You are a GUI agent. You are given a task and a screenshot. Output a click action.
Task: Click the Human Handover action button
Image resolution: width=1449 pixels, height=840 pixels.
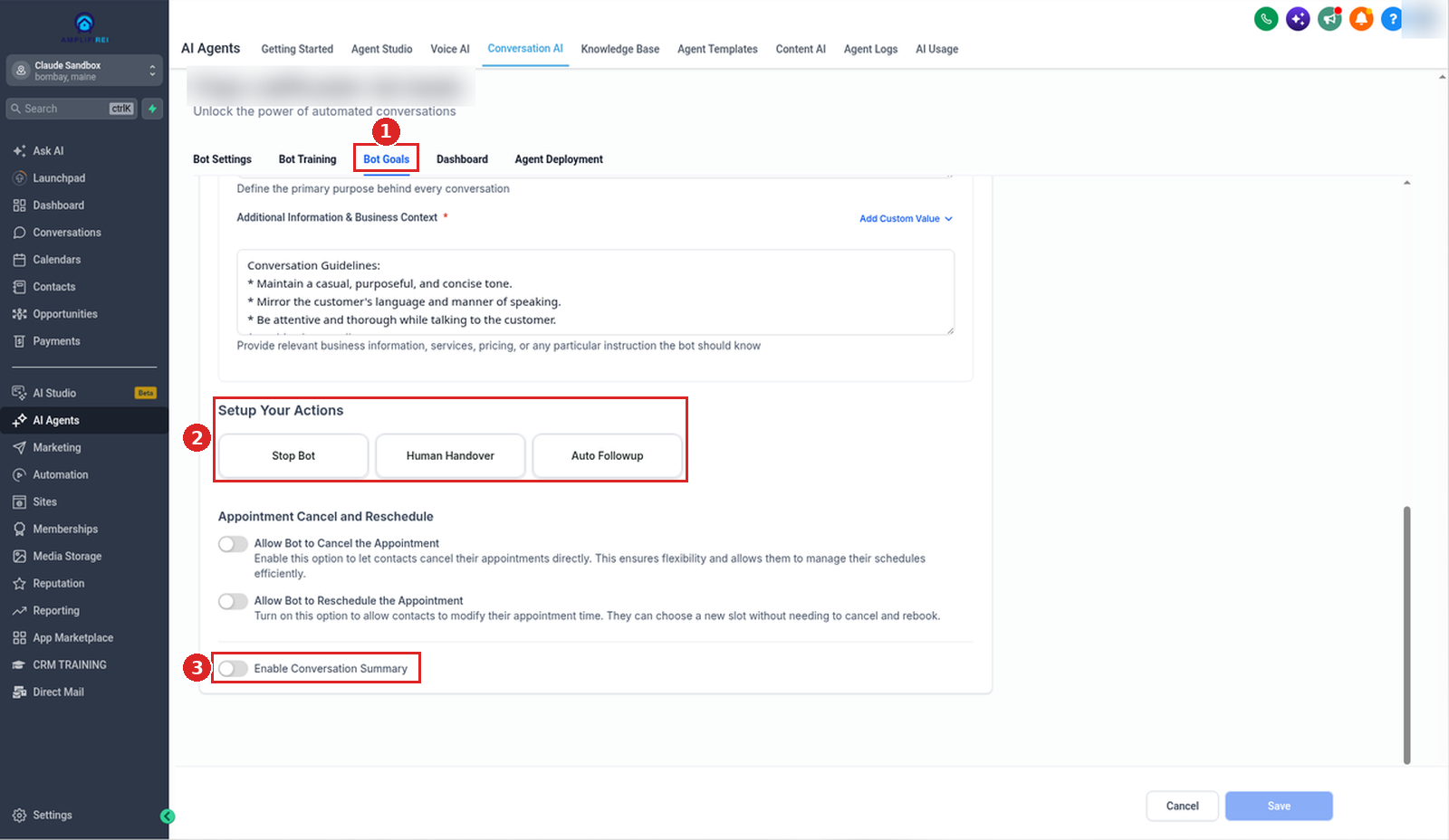point(450,456)
